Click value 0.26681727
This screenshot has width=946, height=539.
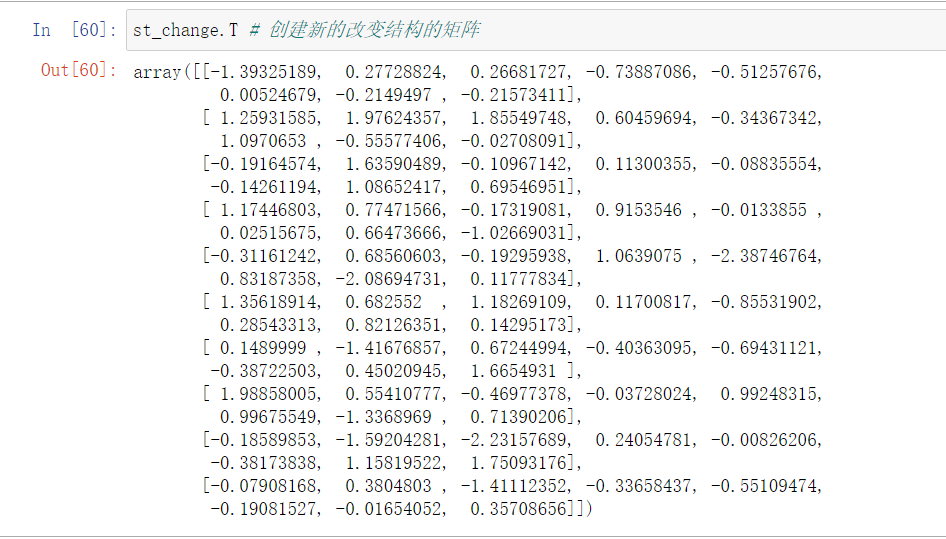click(x=518, y=72)
